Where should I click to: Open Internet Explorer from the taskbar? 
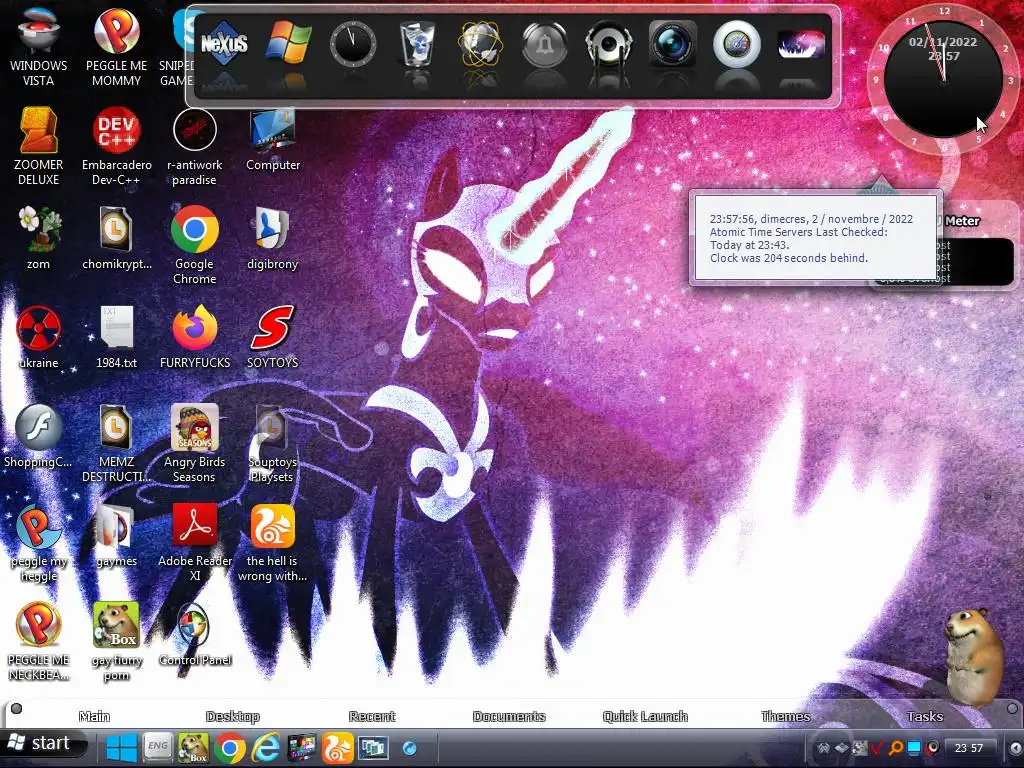click(x=266, y=748)
